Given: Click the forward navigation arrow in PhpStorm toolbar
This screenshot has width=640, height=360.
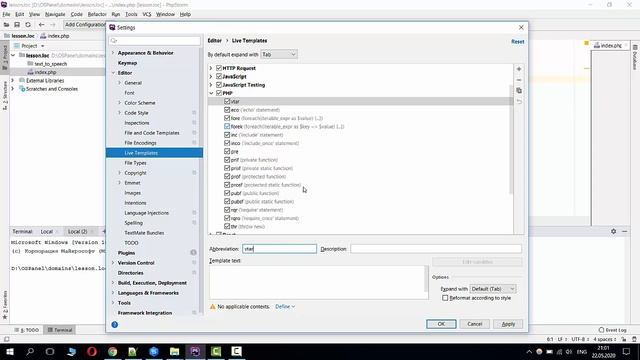Looking at the screenshot, I should tap(52, 25).
